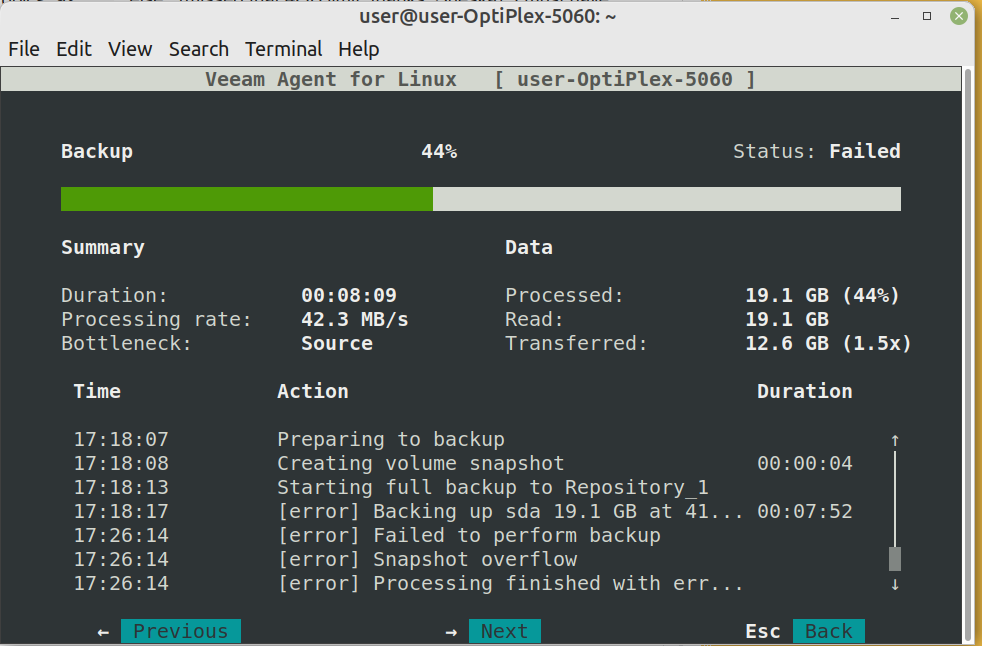Minimize the terminal window

896,16
